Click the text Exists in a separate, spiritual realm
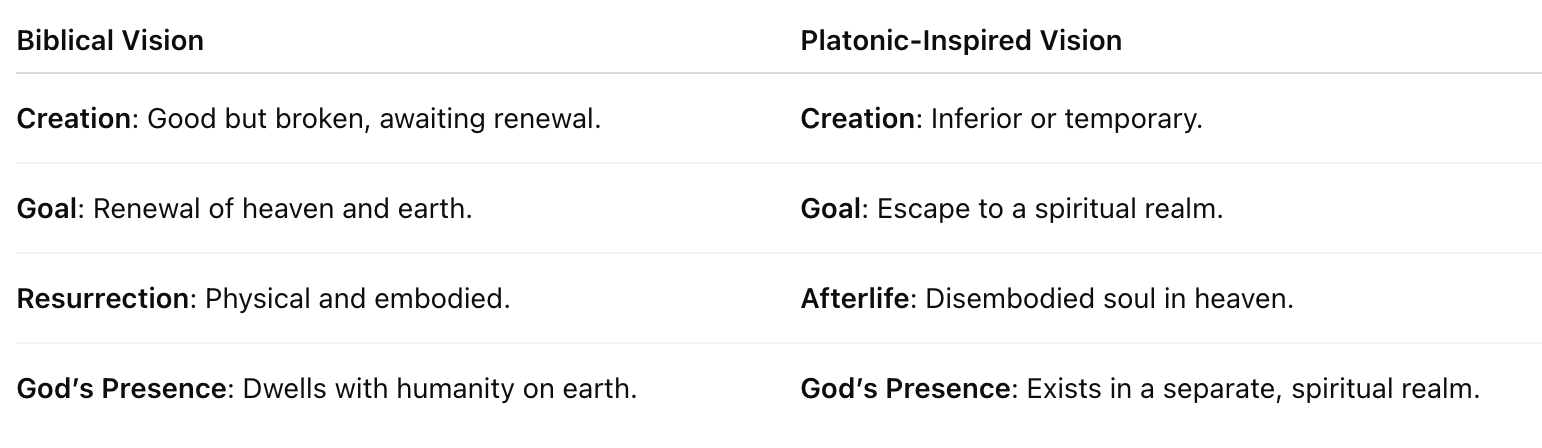 (1252, 389)
